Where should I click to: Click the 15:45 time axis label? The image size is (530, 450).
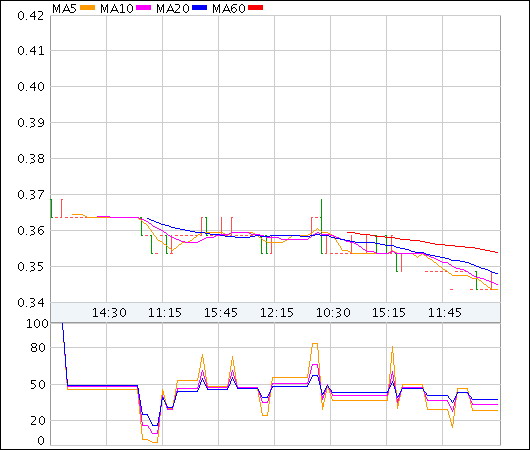(x=221, y=312)
